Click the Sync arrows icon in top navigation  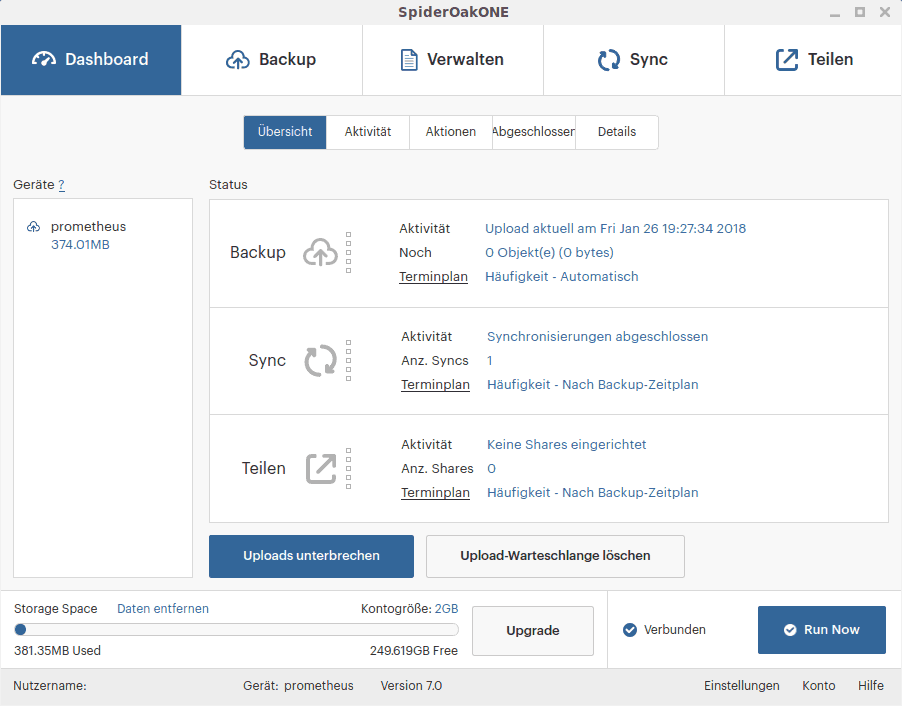pos(609,60)
